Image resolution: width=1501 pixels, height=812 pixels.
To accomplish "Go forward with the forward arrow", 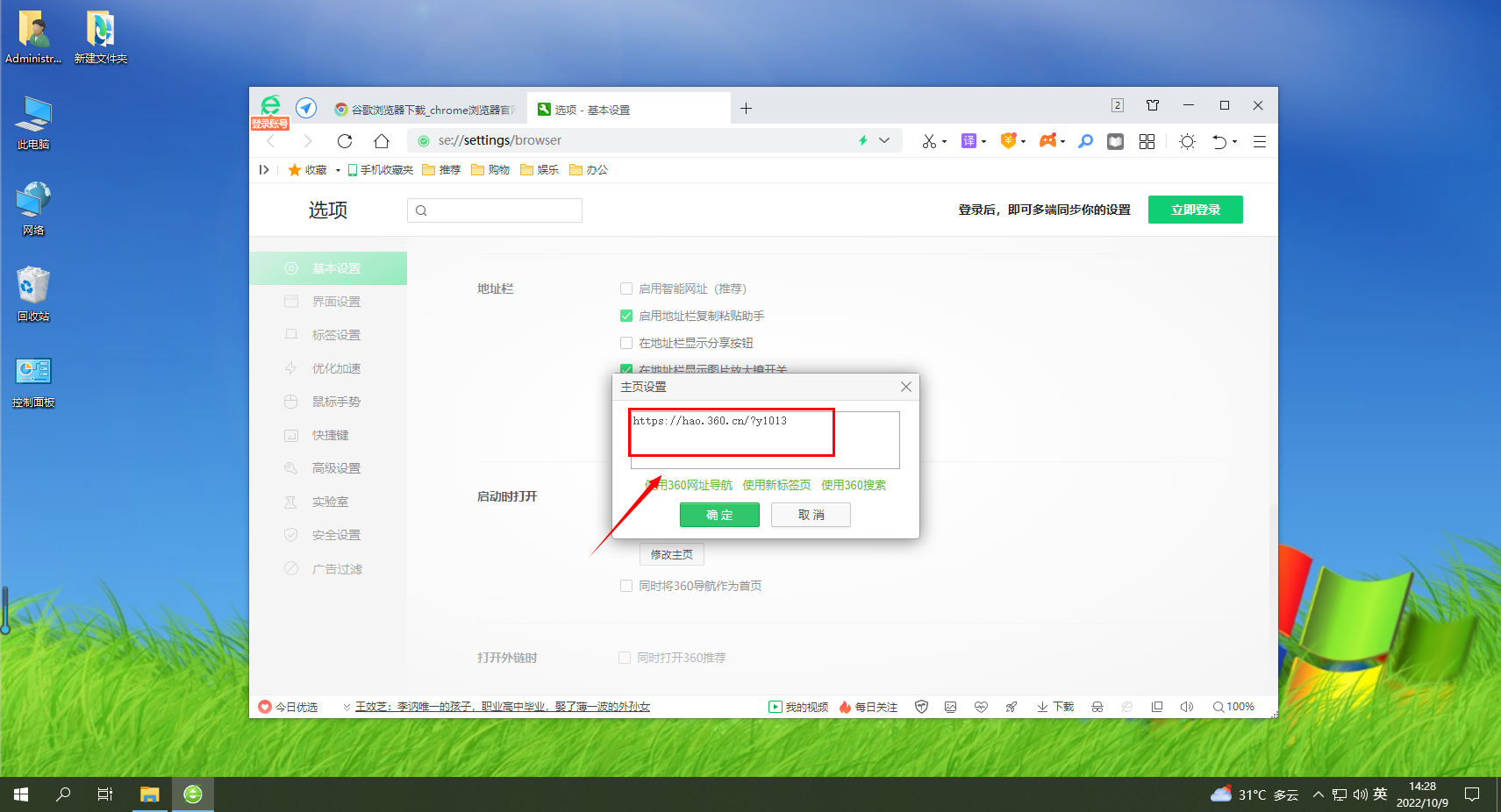I will (x=307, y=141).
